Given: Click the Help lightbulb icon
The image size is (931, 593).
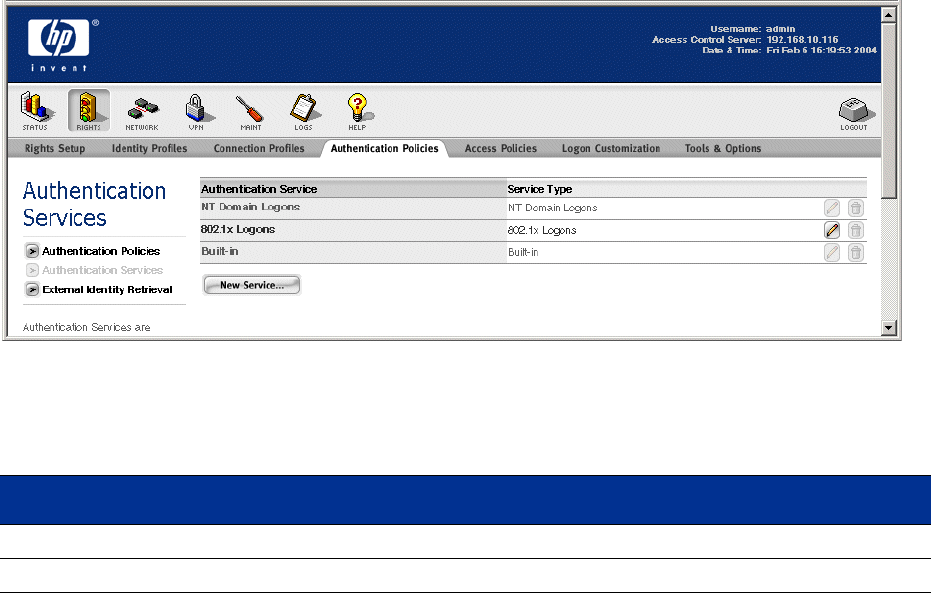Looking at the screenshot, I should pyautogui.click(x=356, y=110).
